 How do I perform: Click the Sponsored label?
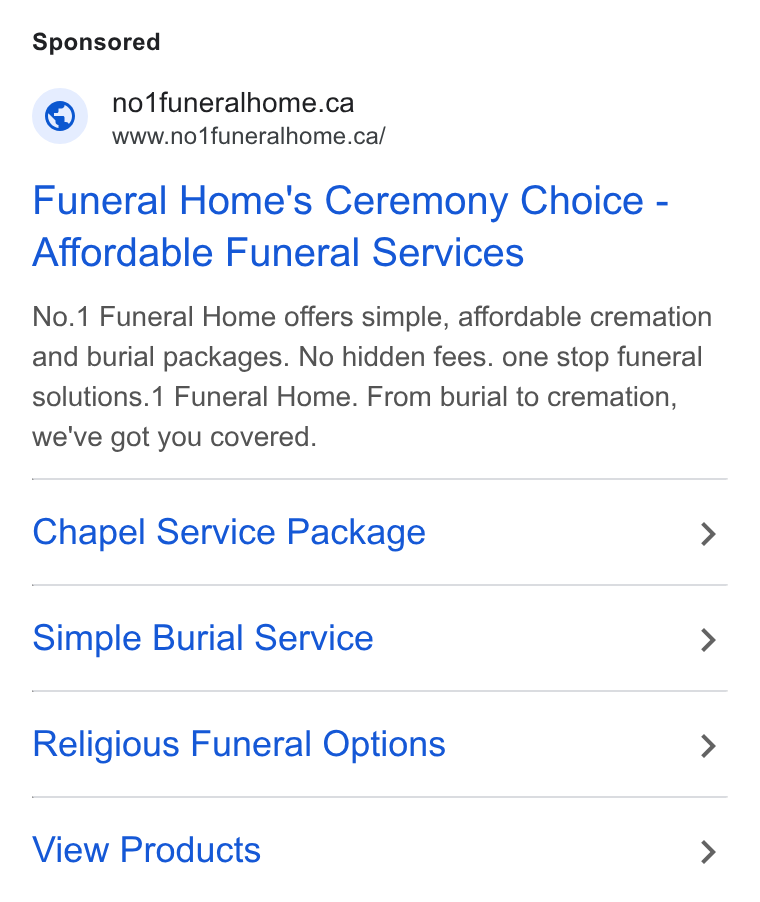tap(96, 42)
